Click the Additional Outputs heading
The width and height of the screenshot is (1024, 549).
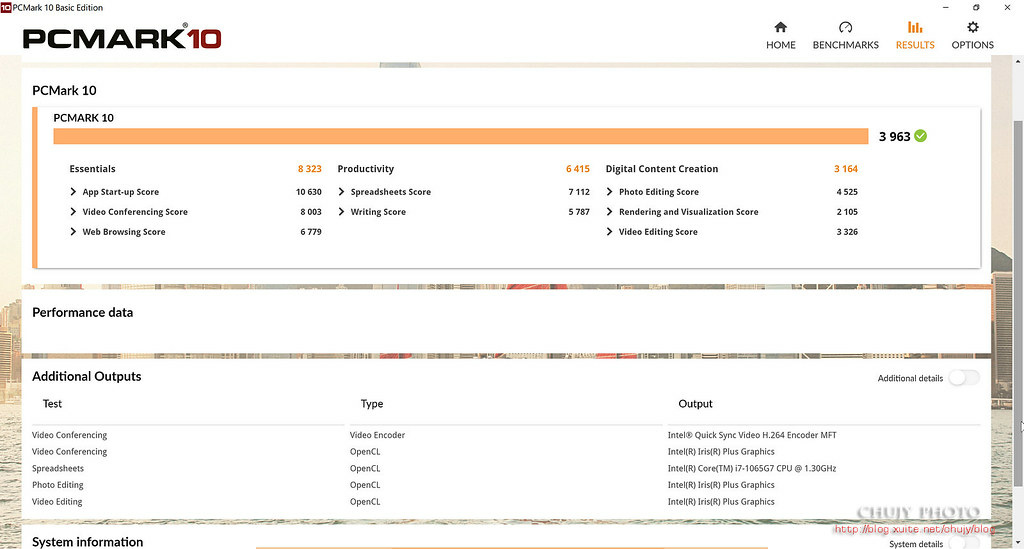pyautogui.click(x=86, y=377)
